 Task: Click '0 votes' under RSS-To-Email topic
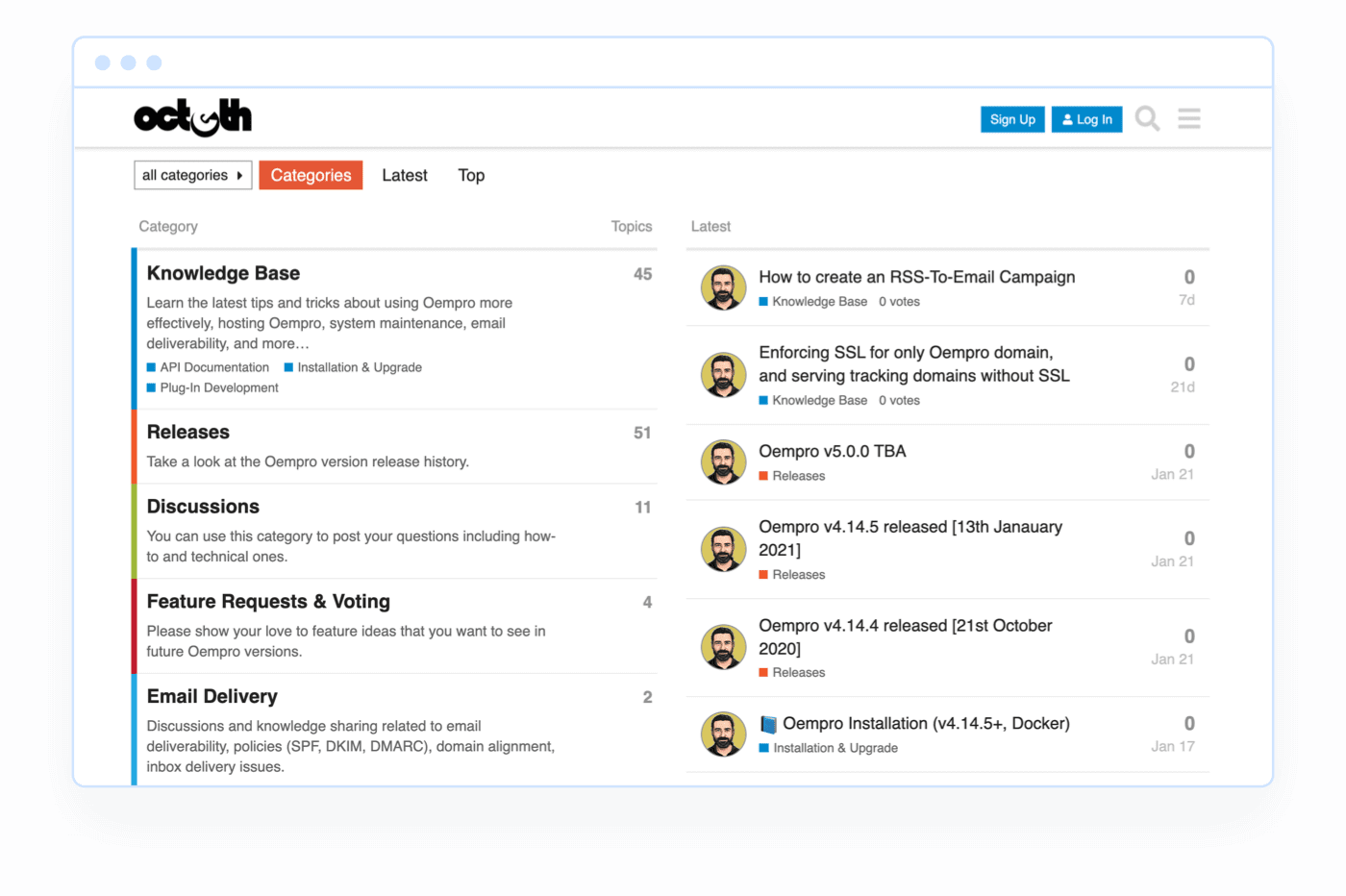[899, 302]
